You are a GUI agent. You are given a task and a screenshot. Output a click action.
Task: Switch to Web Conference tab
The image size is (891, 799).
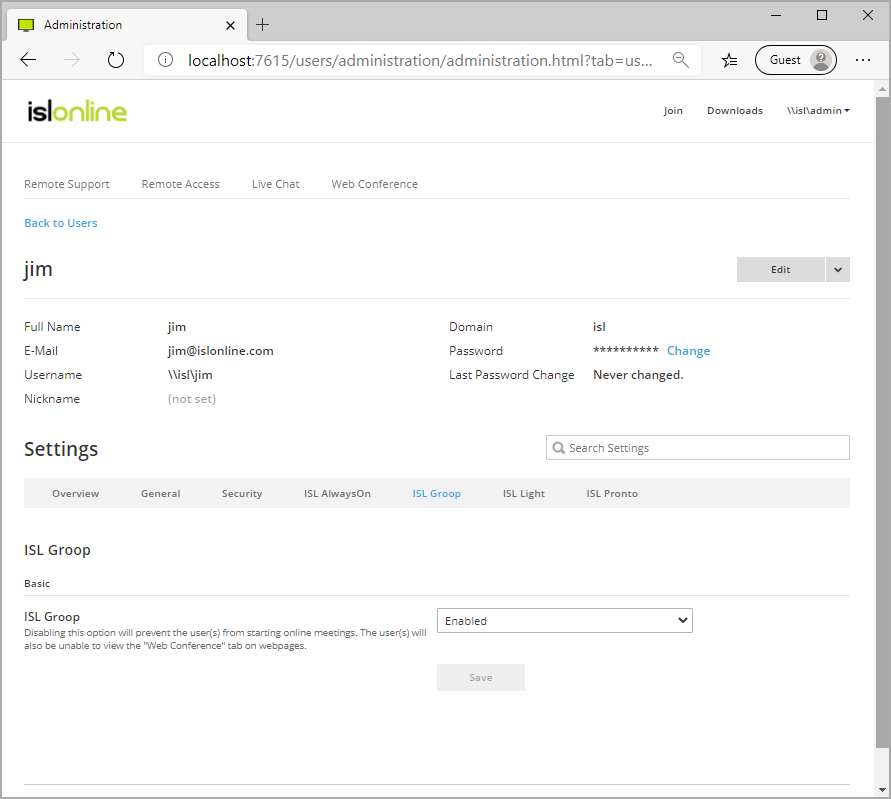point(374,184)
